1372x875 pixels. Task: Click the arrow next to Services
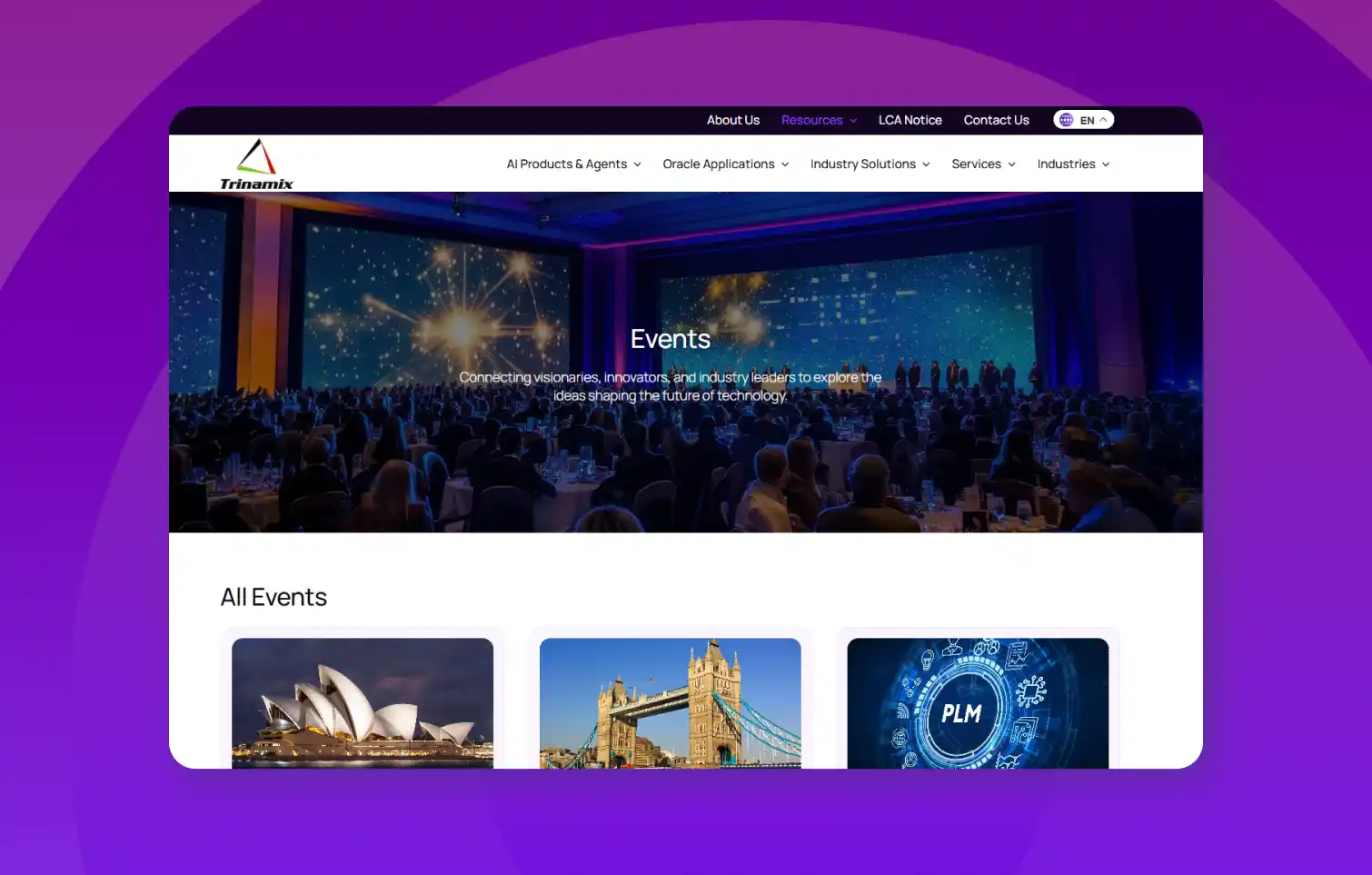pyautogui.click(x=1011, y=164)
